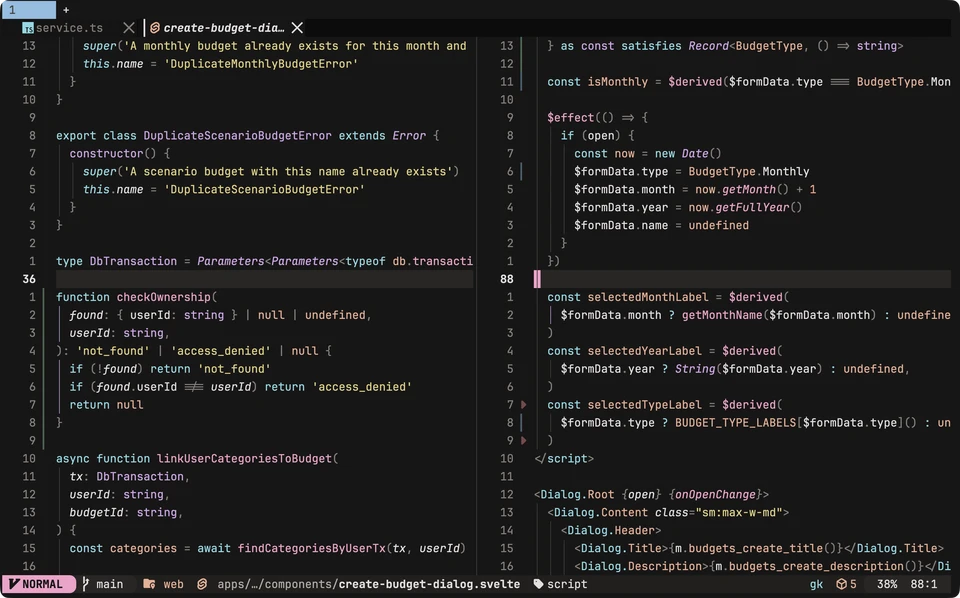Image resolution: width=960 pixels, height=598 pixels.
Task: Click the current line number 88
Action: [506, 278]
